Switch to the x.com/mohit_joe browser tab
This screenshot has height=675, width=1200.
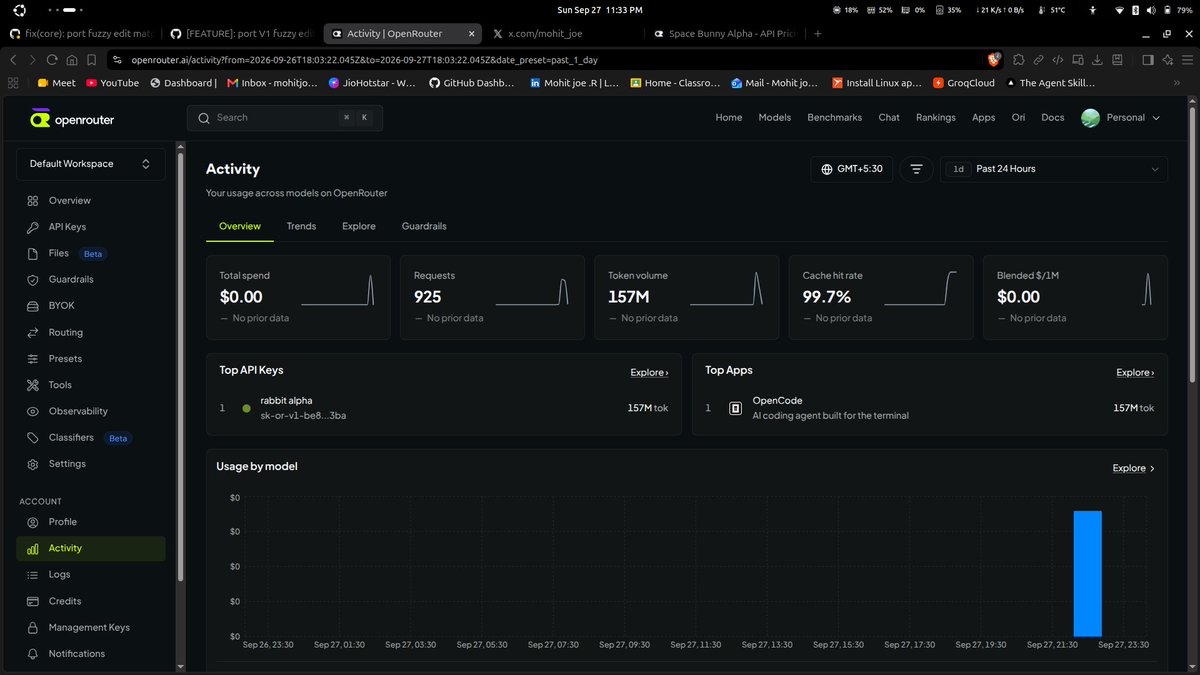[563, 33]
